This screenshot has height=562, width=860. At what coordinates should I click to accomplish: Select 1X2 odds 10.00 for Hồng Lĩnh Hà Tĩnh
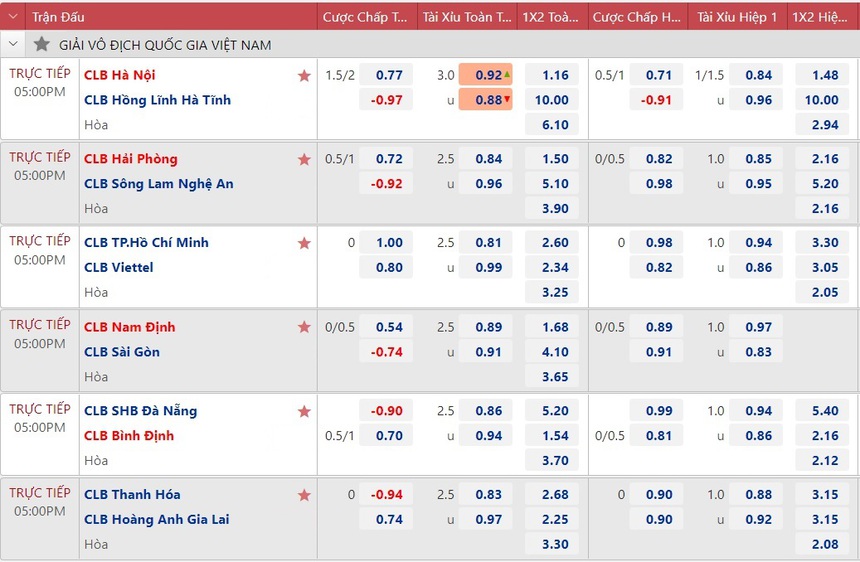pyautogui.click(x=552, y=100)
